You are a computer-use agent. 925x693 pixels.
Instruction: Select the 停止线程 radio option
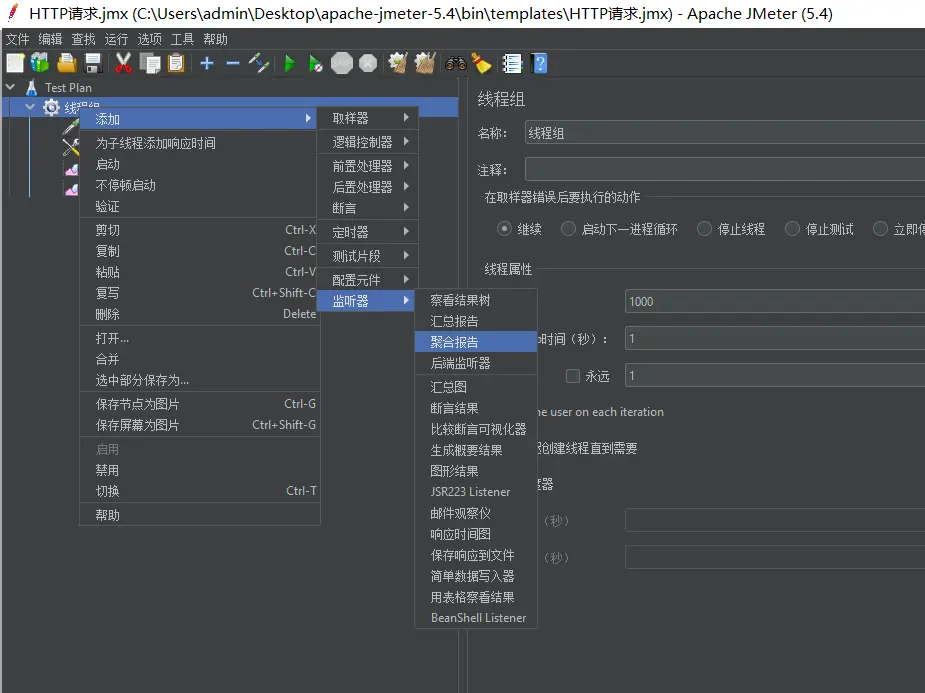(705, 229)
